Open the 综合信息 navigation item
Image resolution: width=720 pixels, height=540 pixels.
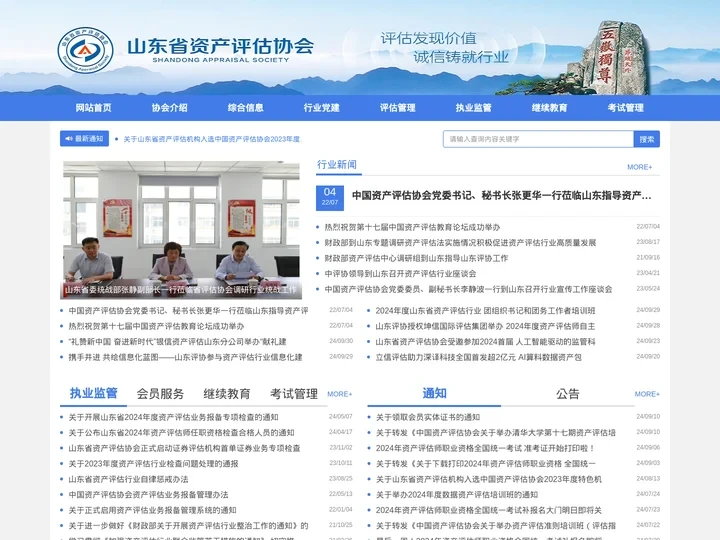(246, 108)
